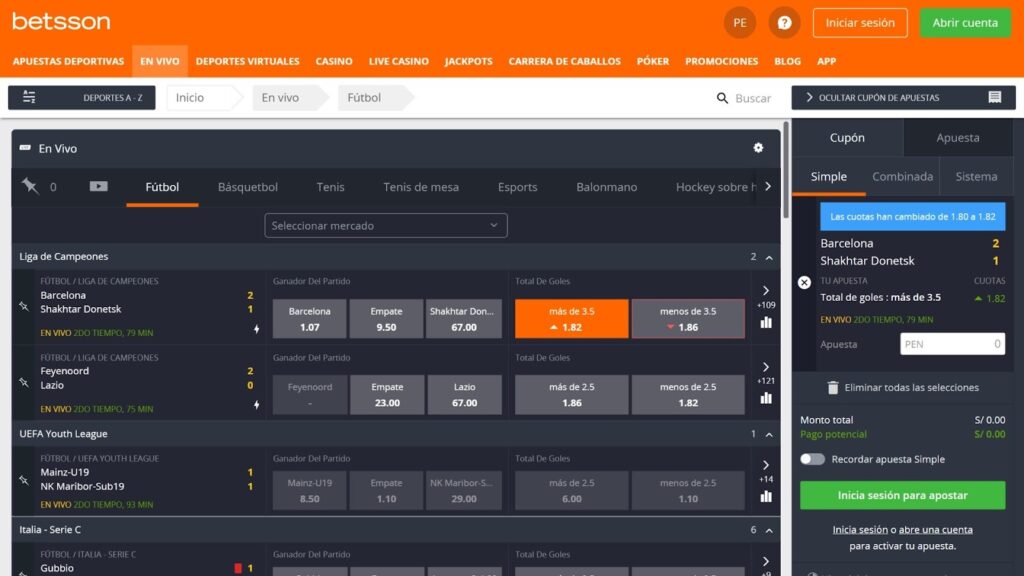Click the search magnifier icon
This screenshot has height=576, width=1024.
[x=722, y=98]
